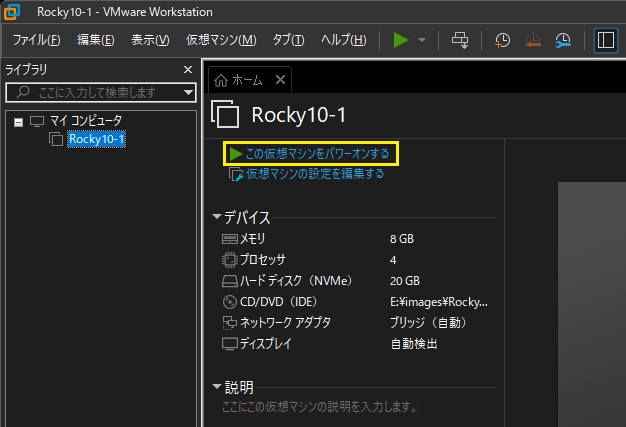Open the 表示(V) menu
Image resolution: width=626 pixels, height=427 pixels.
click(x=151, y=40)
